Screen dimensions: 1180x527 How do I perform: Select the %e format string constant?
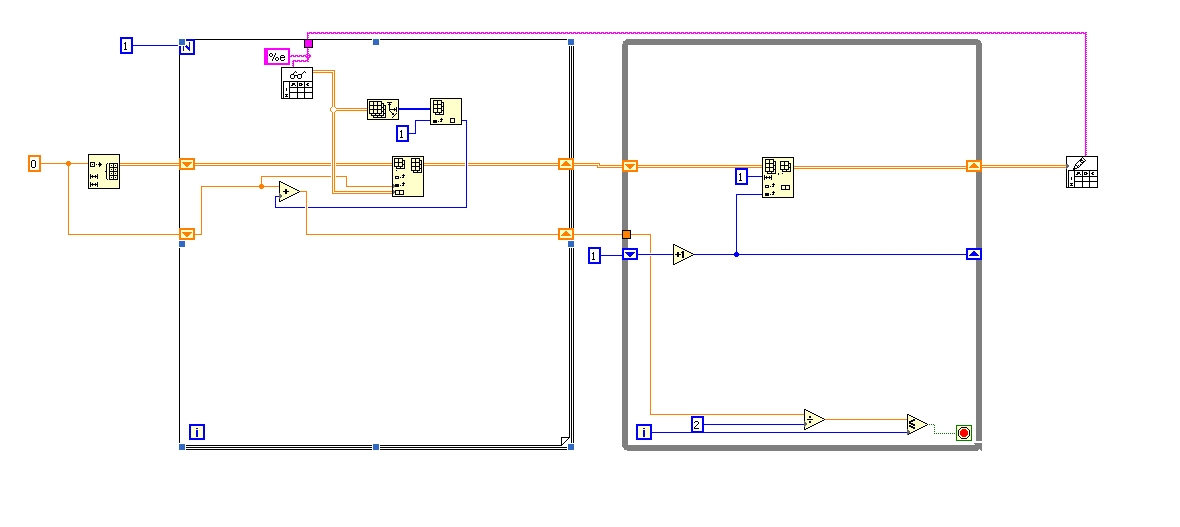coord(277,56)
